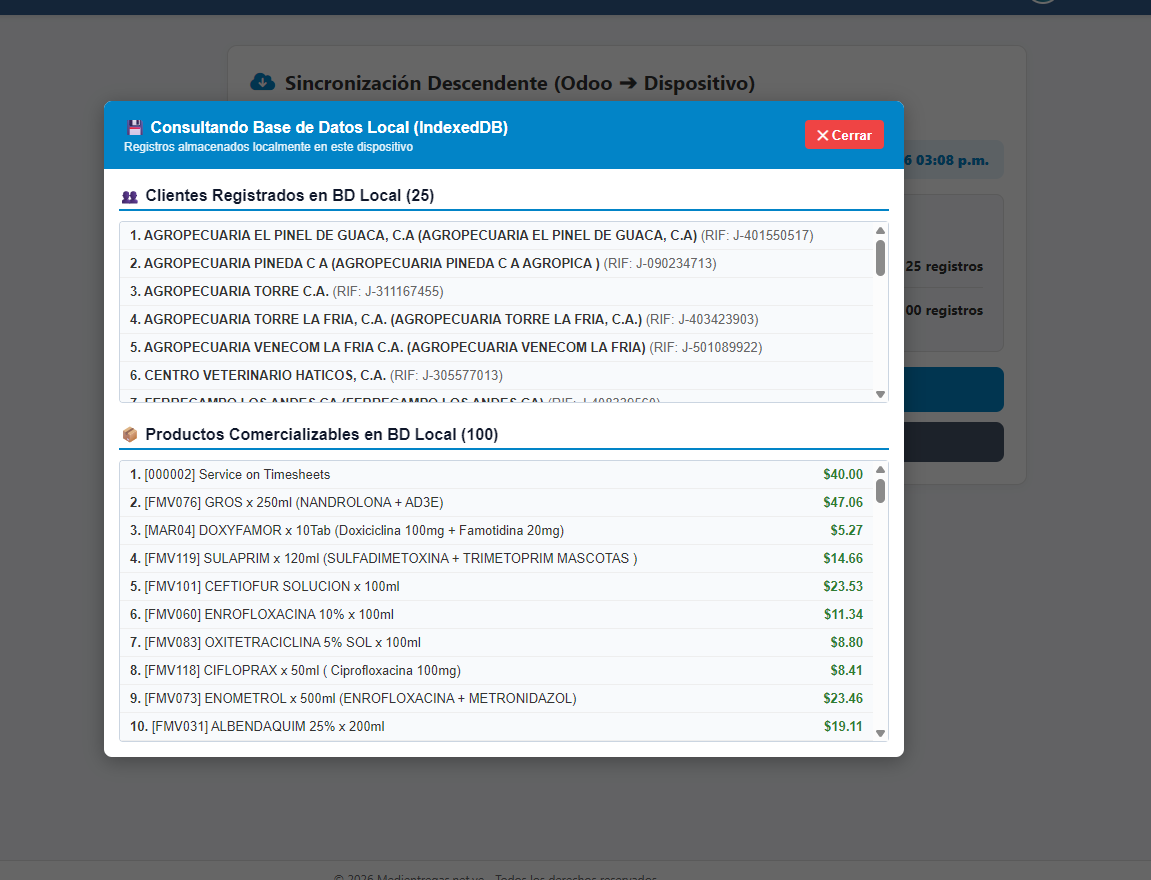The image size is (1151, 880).
Task: Click price $19.11
Action: pos(843,726)
